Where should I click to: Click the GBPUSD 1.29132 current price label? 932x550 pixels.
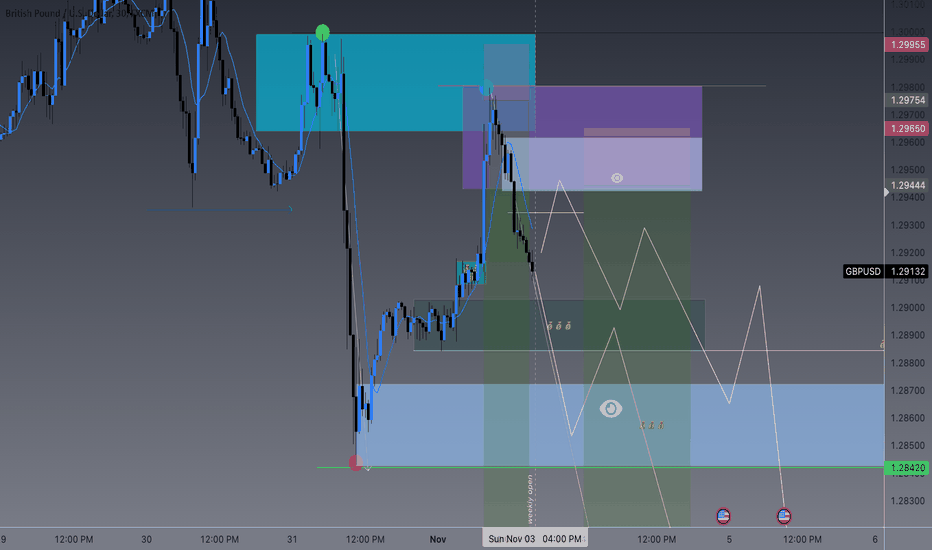pos(885,272)
